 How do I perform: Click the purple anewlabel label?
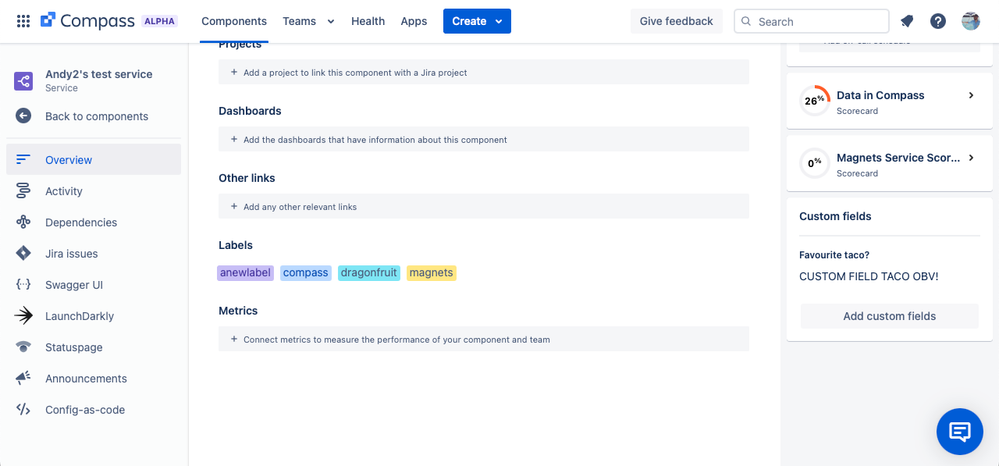(x=245, y=273)
